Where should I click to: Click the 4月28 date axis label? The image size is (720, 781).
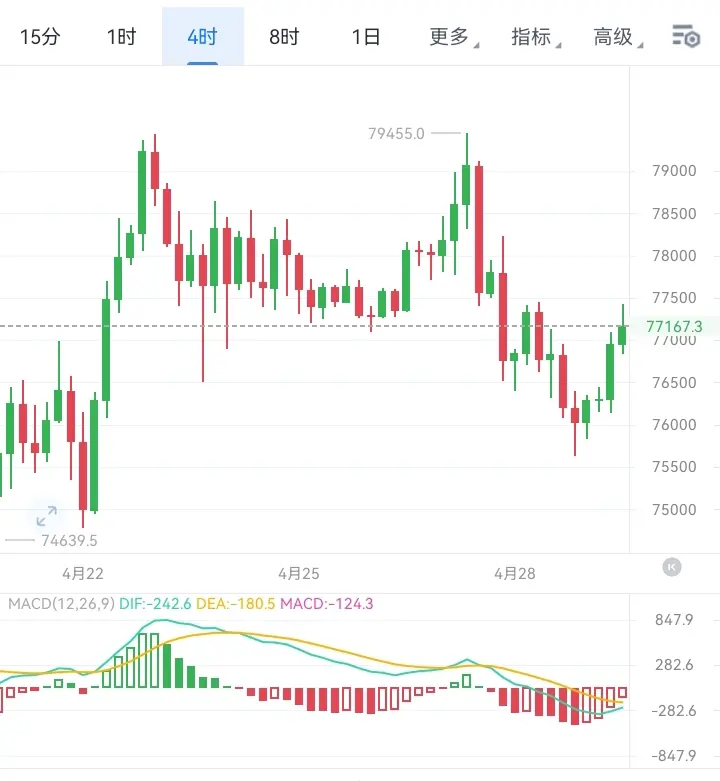tap(515, 574)
